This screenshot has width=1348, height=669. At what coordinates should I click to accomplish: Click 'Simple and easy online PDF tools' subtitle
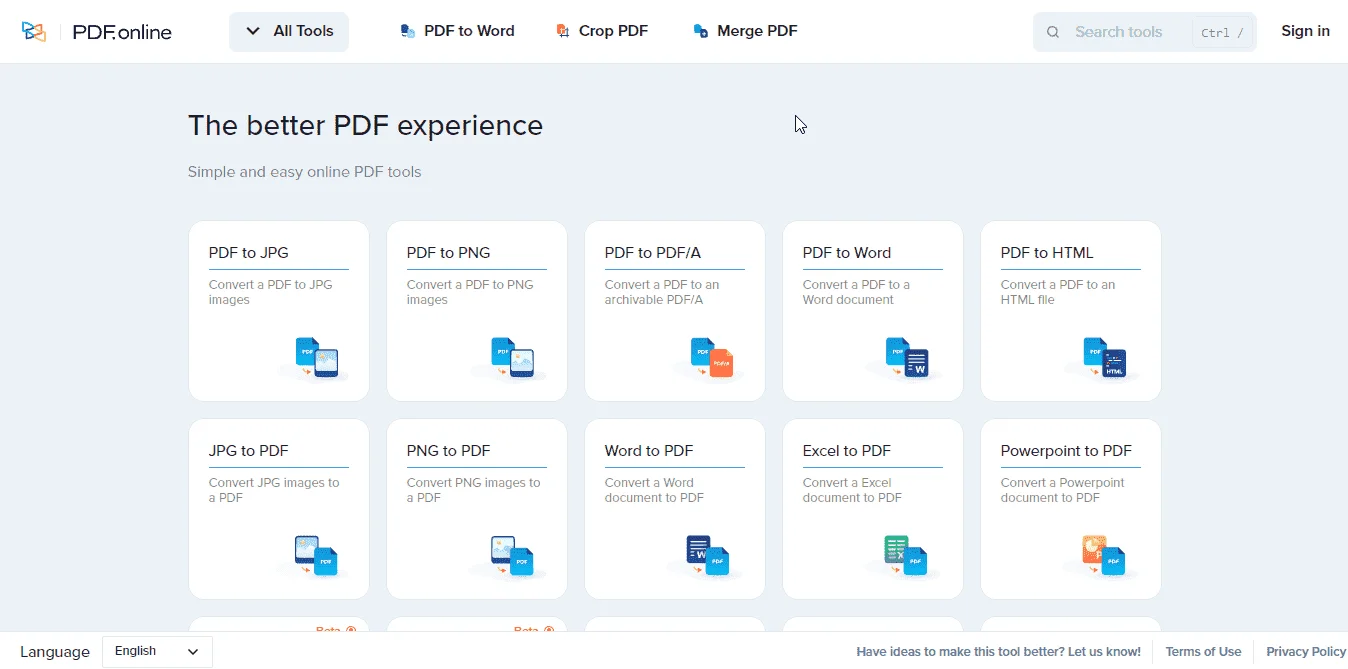[304, 172]
